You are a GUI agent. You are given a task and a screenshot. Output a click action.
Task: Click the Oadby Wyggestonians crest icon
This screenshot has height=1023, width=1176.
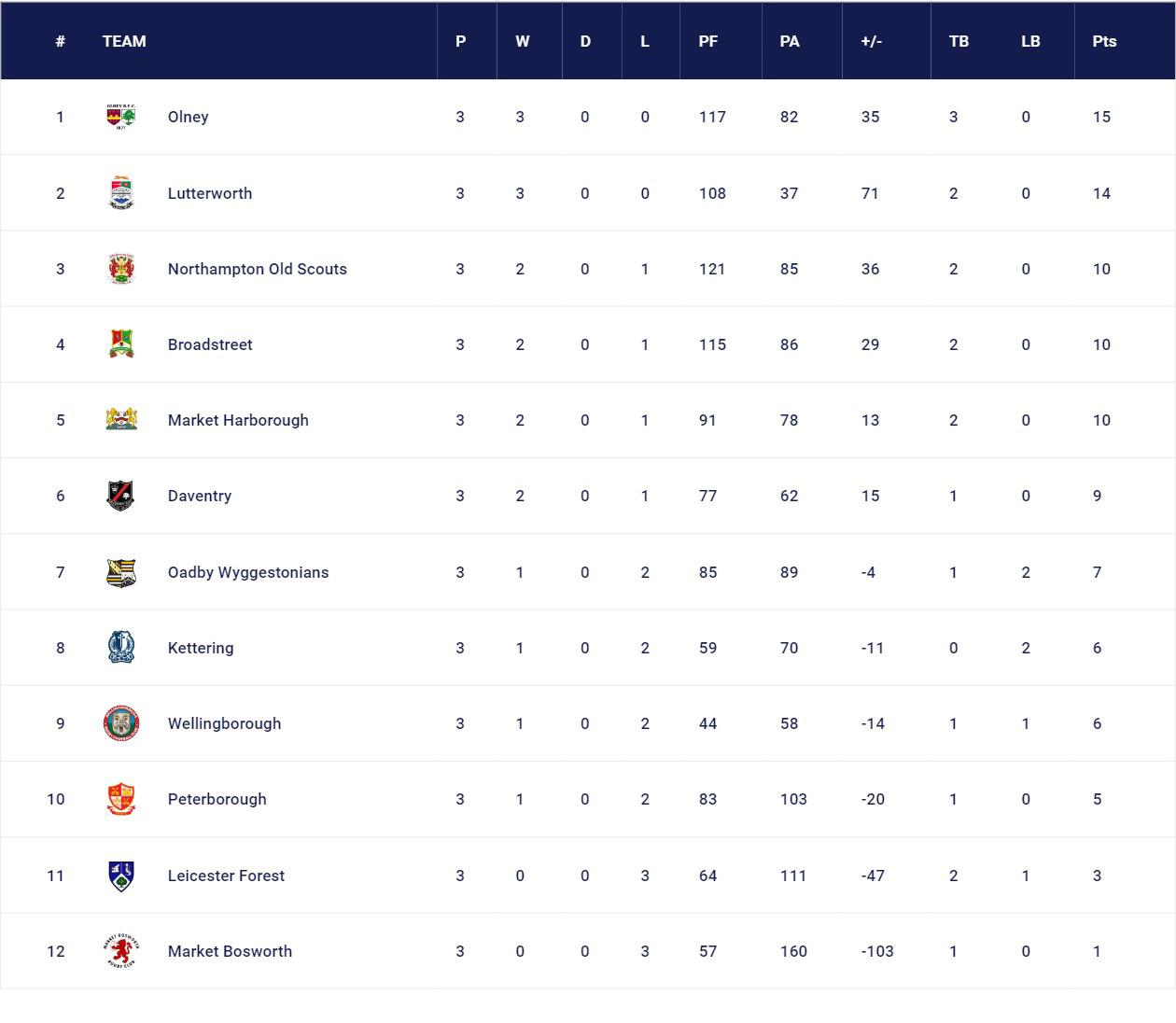(x=121, y=572)
